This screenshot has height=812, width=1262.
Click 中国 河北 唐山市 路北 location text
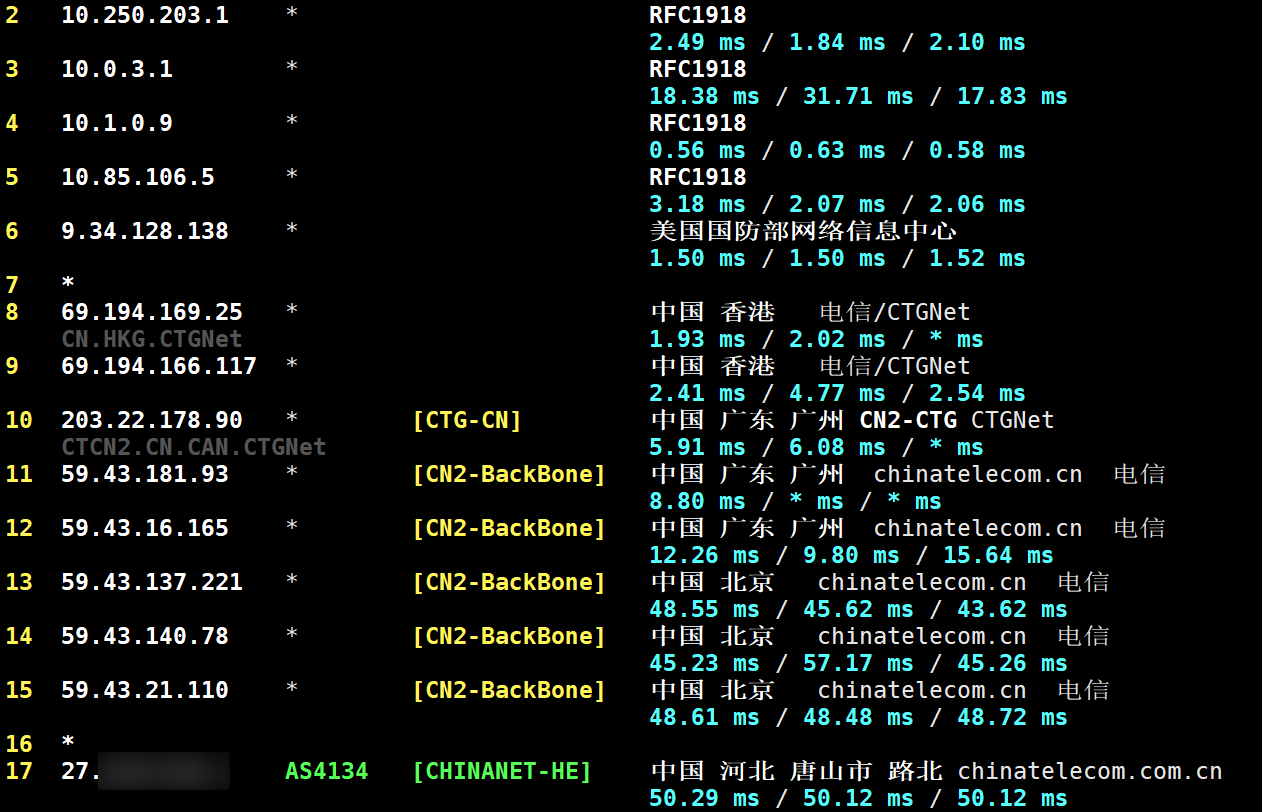796,771
